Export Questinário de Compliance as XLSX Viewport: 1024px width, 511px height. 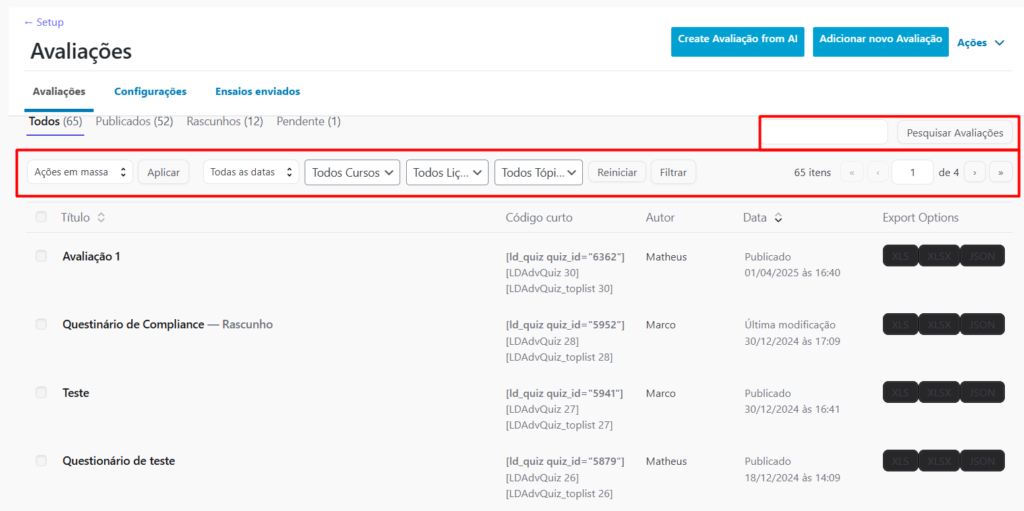point(940,325)
